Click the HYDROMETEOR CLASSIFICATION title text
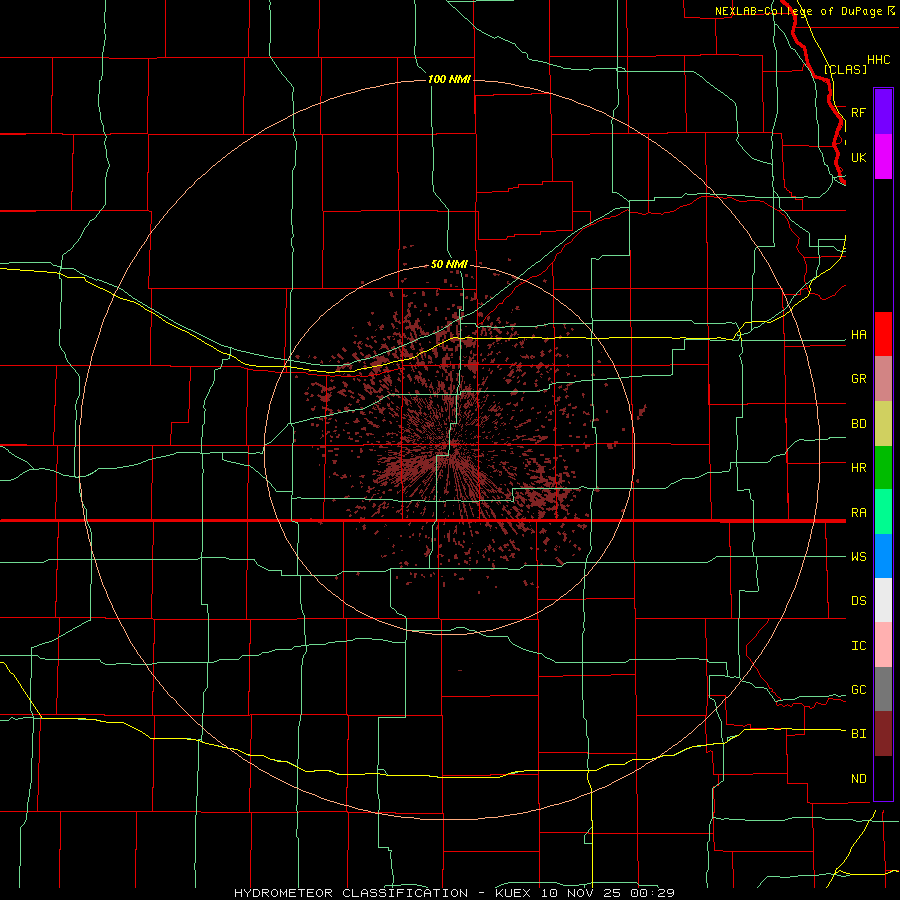The image size is (900, 900). [x=351, y=893]
